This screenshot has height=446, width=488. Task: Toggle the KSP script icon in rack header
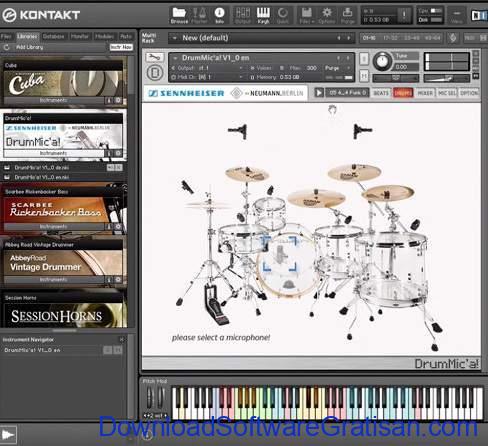pyautogui.click(x=453, y=38)
